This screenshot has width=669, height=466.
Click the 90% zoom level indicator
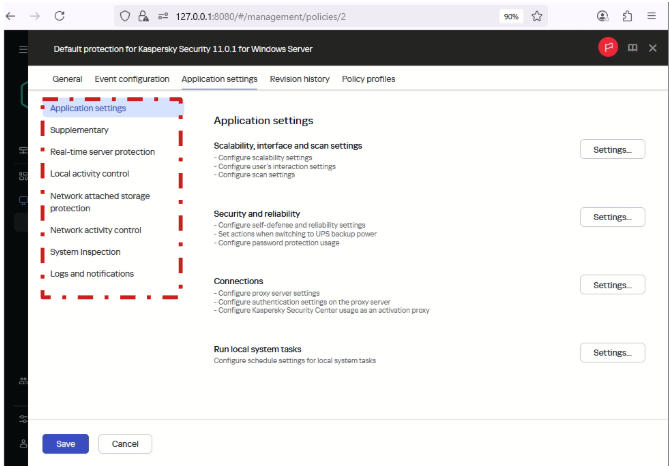click(511, 17)
